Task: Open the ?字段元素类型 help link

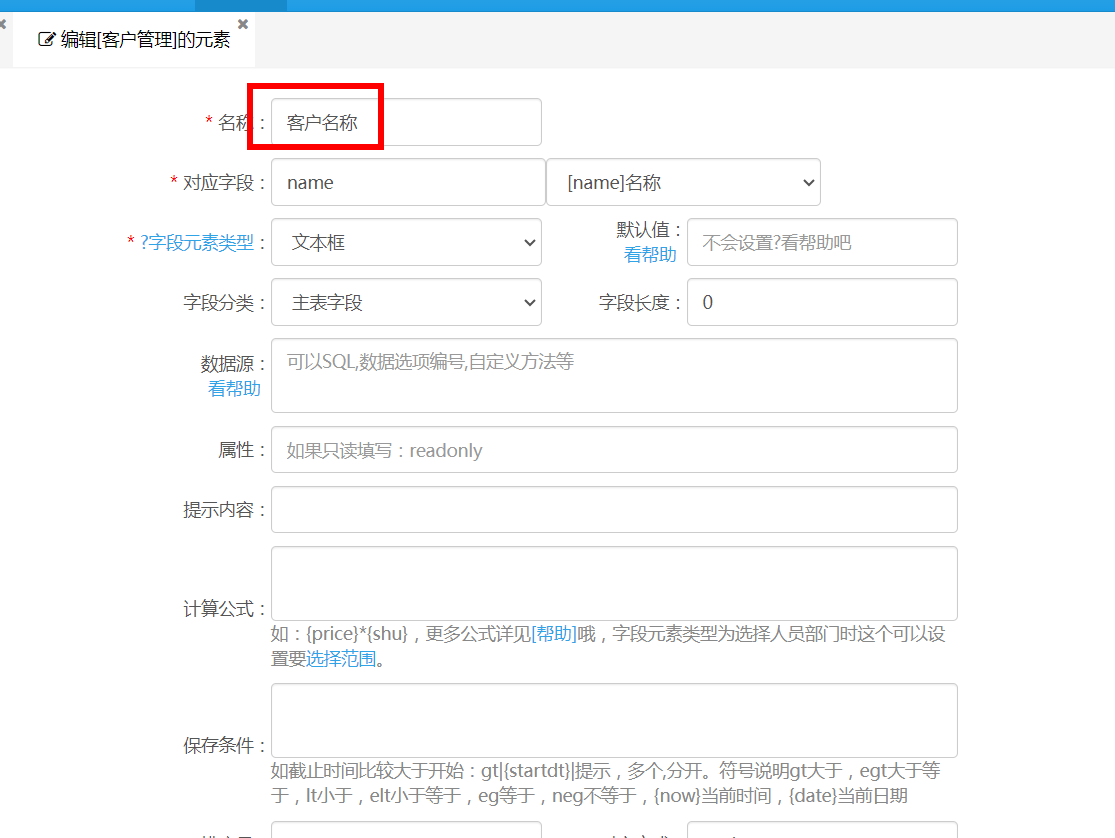Action: [x=196, y=243]
